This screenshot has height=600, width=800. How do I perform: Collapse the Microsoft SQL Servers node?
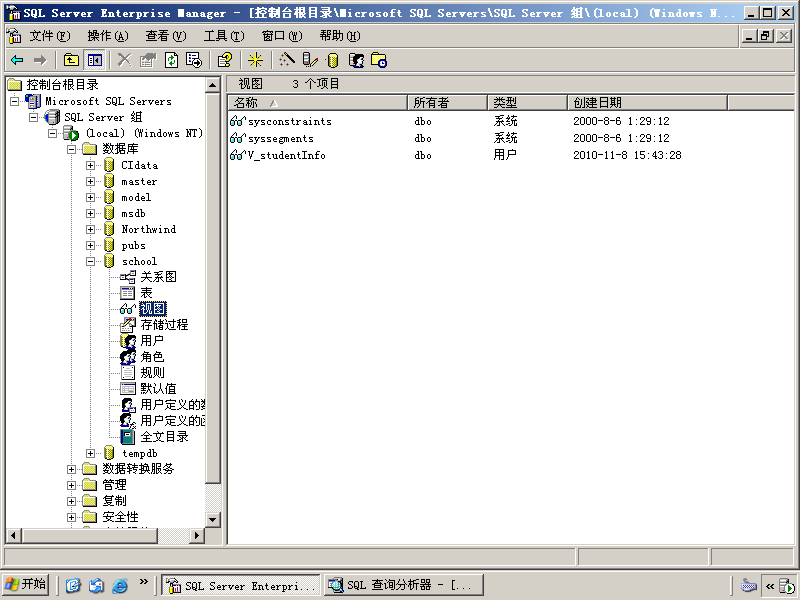(14, 101)
